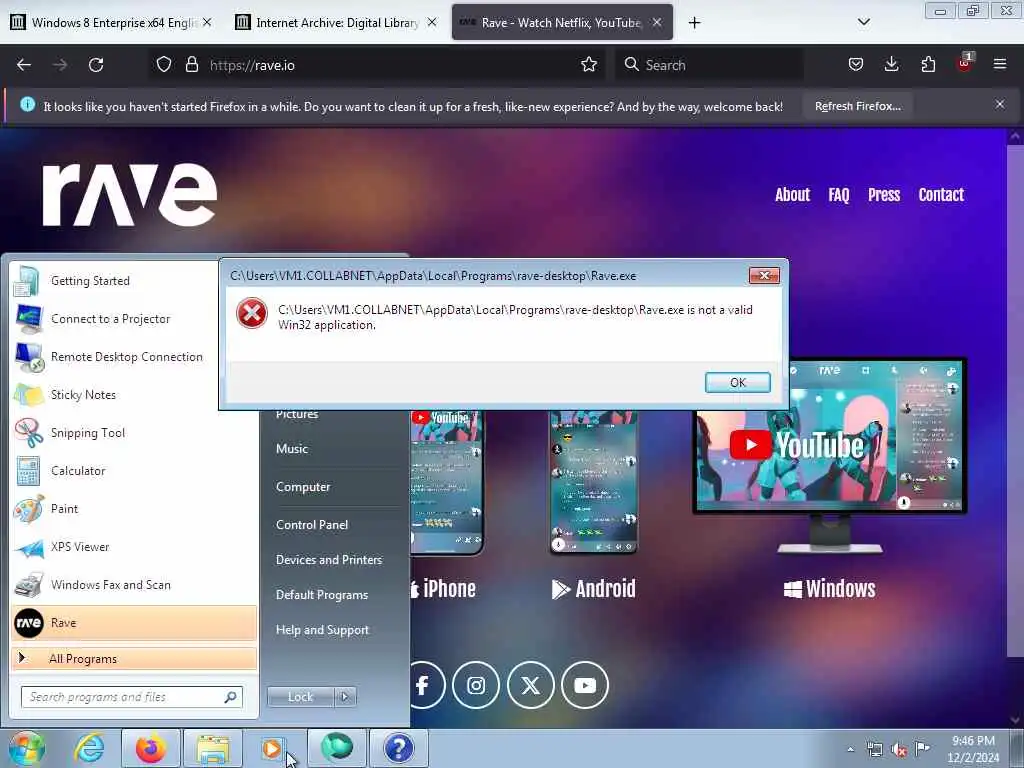Open Rave's YouTube social icon

[x=584, y=685]
